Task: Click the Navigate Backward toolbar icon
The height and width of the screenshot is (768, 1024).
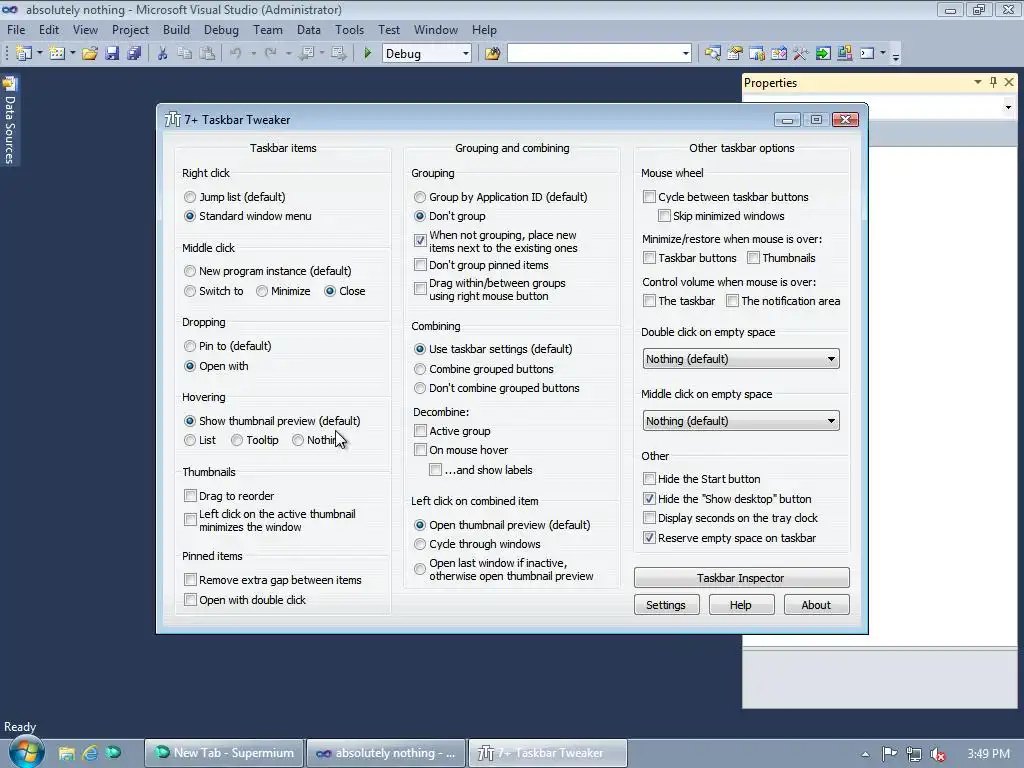Action: tap(306, 54)
